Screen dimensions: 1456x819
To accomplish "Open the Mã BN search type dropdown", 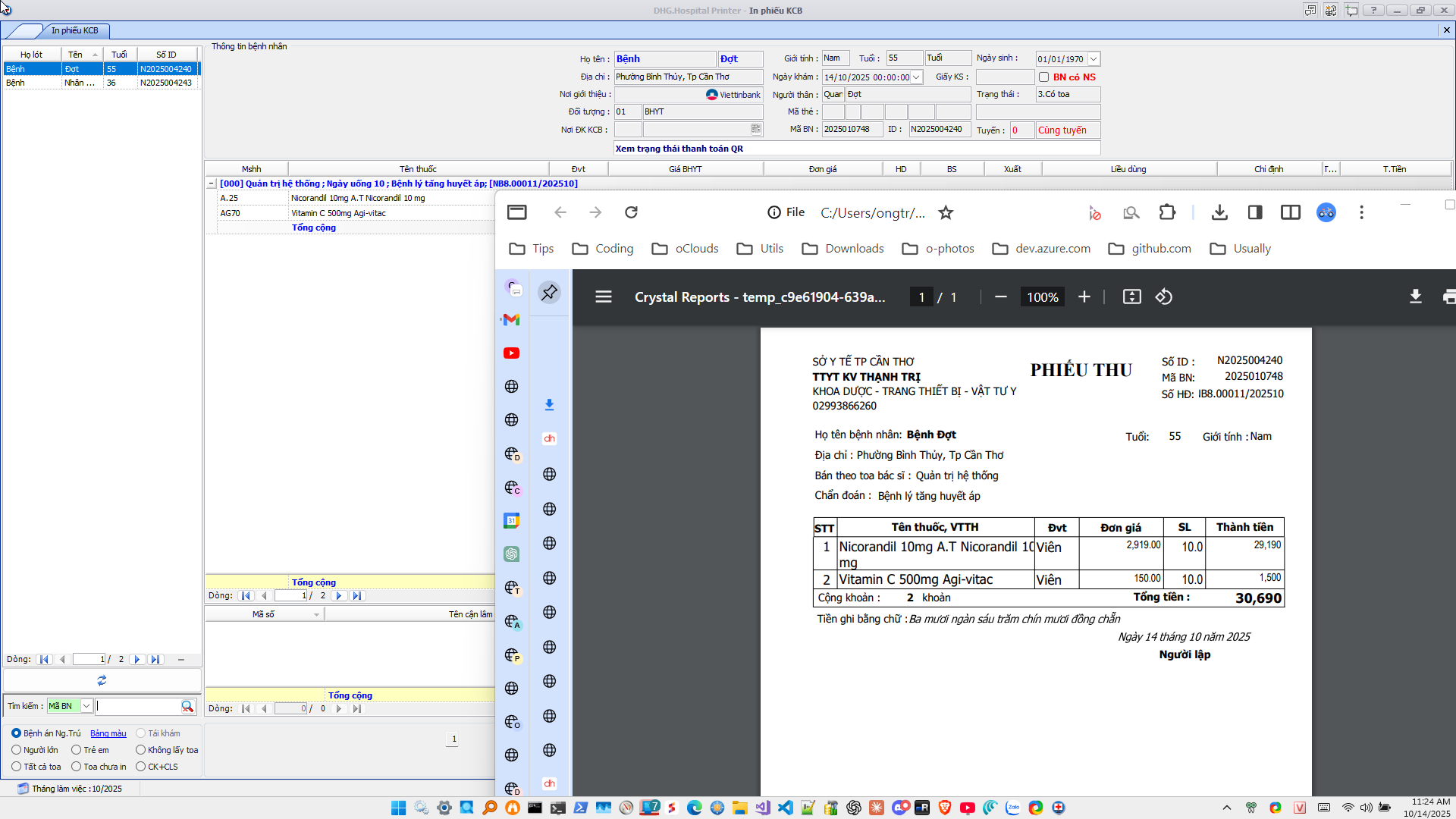I will [x=86, y=706].
